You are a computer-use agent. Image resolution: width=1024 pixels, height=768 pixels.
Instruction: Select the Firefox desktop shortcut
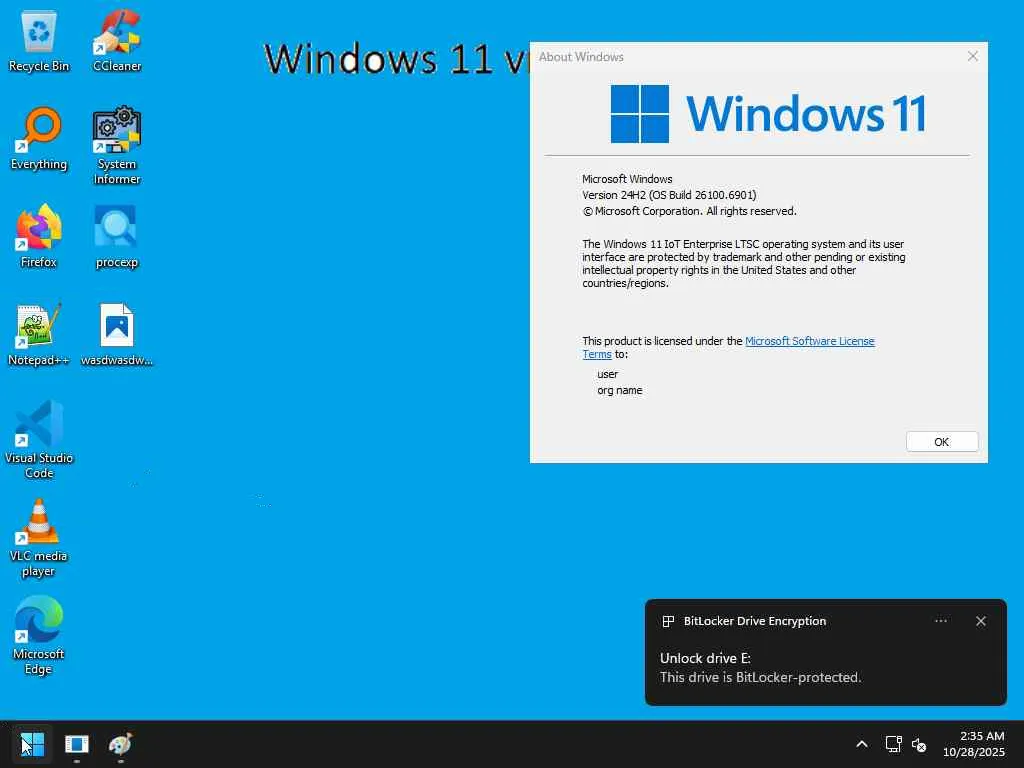(39, 236)
